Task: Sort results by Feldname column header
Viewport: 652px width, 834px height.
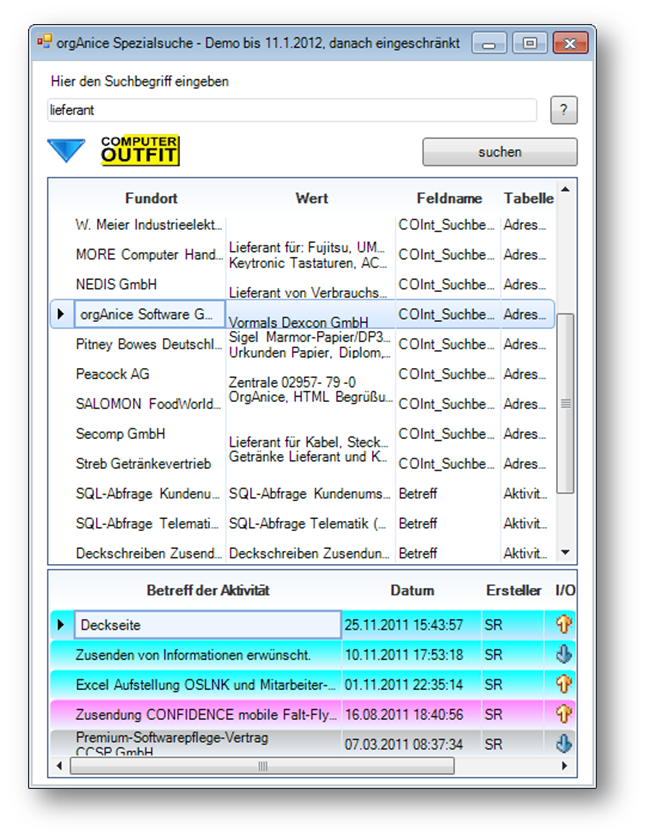Action: 449,198
